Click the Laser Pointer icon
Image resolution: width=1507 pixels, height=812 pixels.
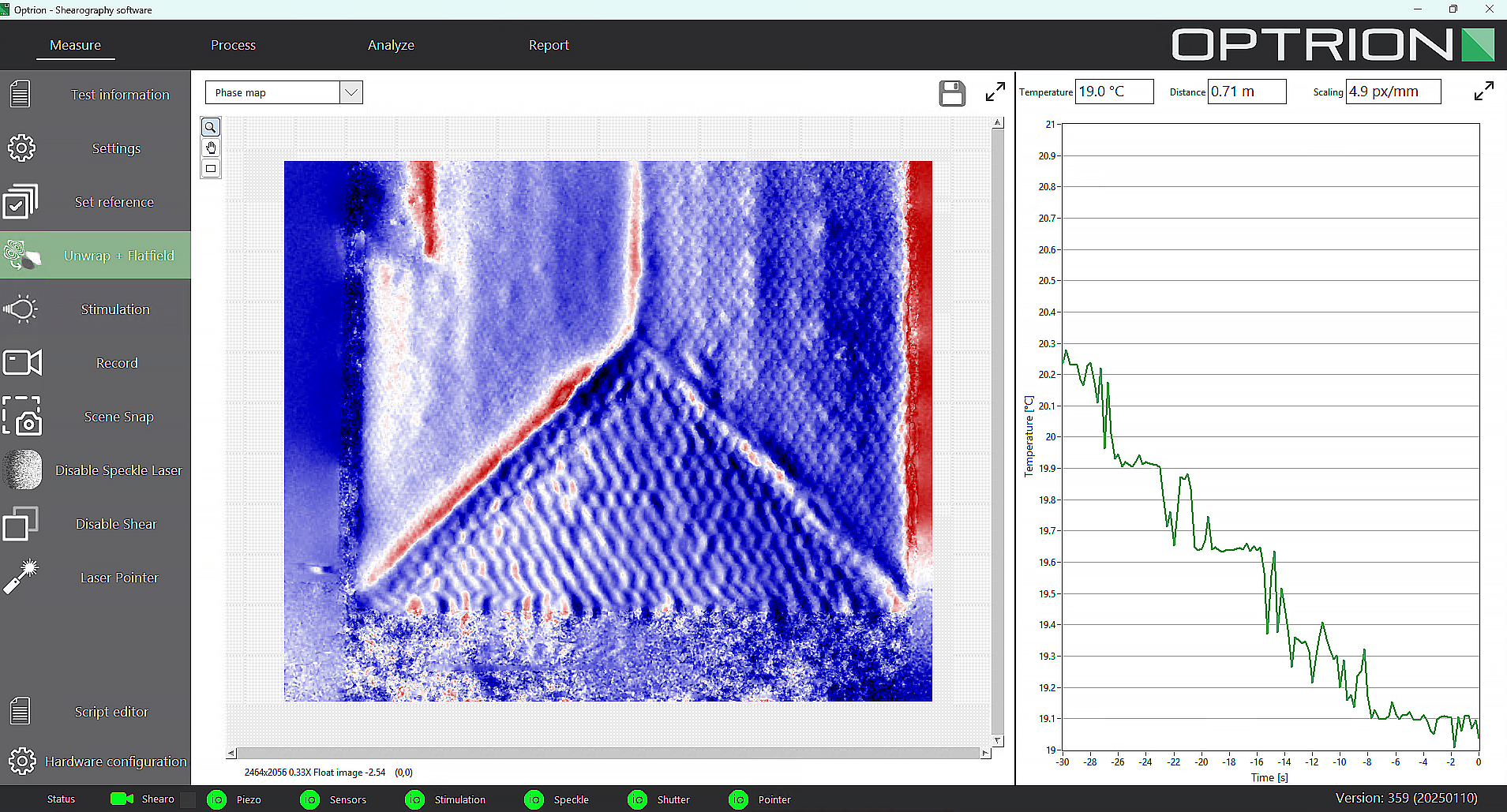point(21,577)
